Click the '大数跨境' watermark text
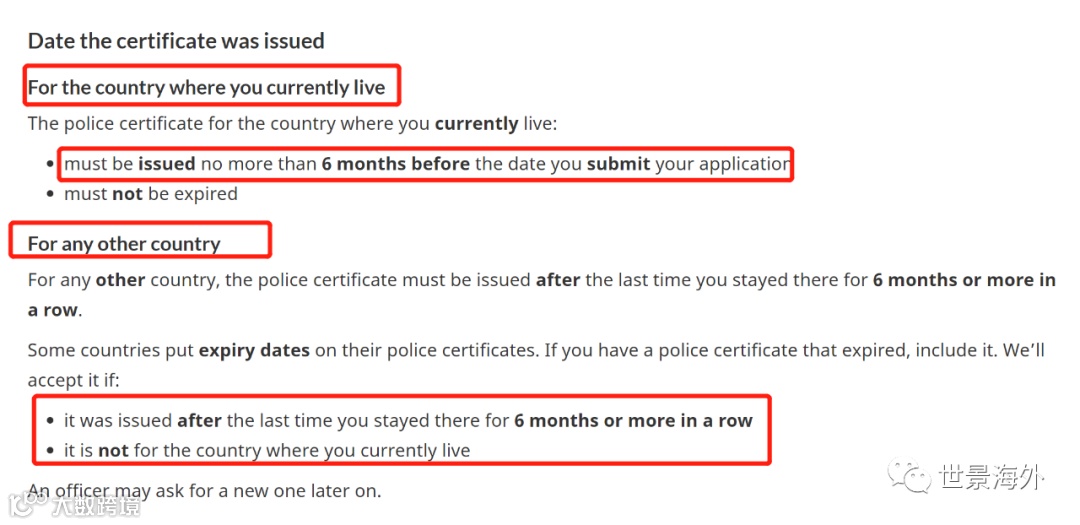This screenshot has height=525, width=1080. point(96,506)
